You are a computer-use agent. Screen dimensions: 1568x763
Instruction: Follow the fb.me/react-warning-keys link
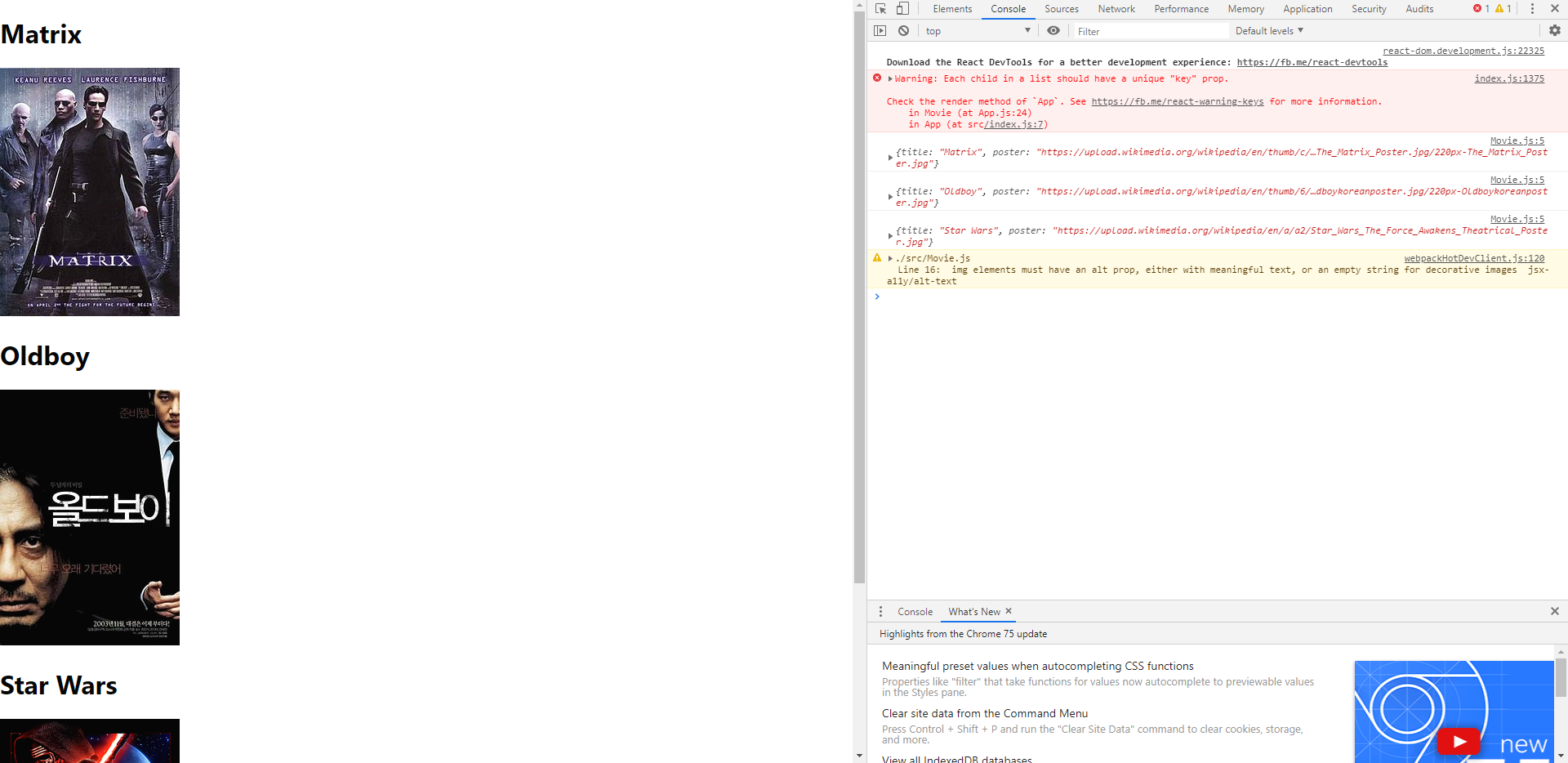pyautogui.click(x=1177, y=101)
